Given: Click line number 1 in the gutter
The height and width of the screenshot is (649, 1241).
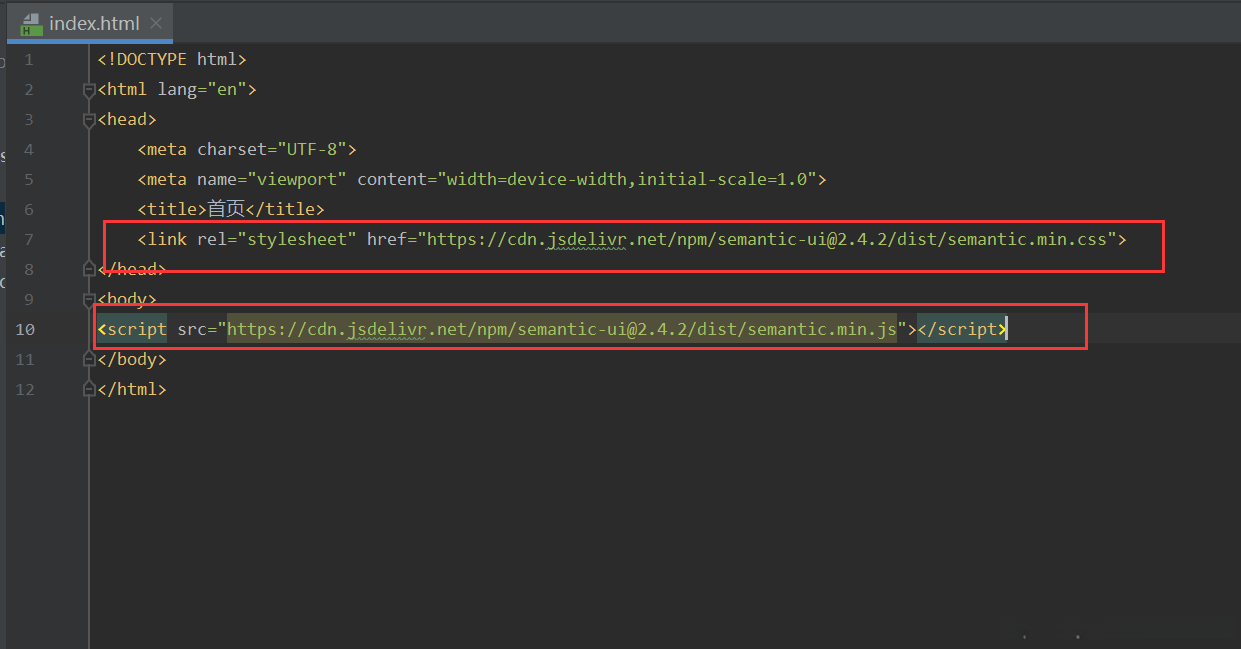Looking at the screenshot, I should click(x=29, y=60).
